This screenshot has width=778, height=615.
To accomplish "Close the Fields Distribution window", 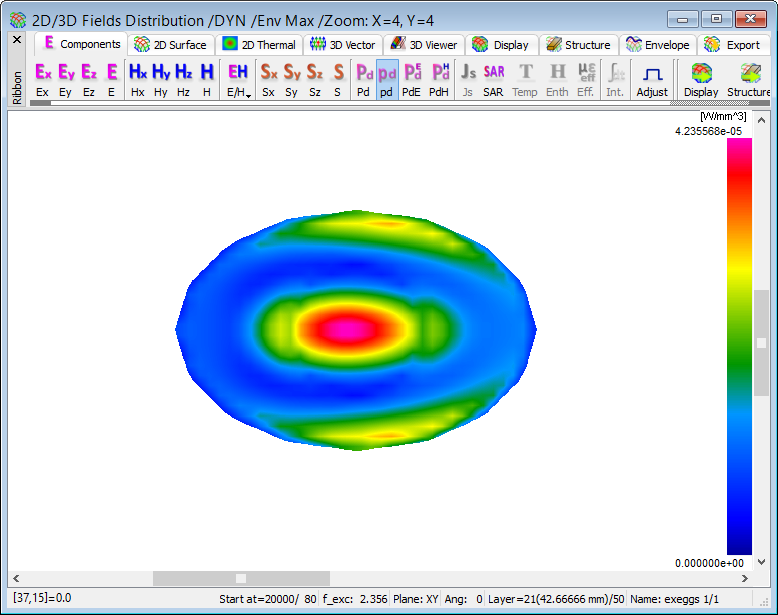I will pyautogui.click(x=751, y=19).
